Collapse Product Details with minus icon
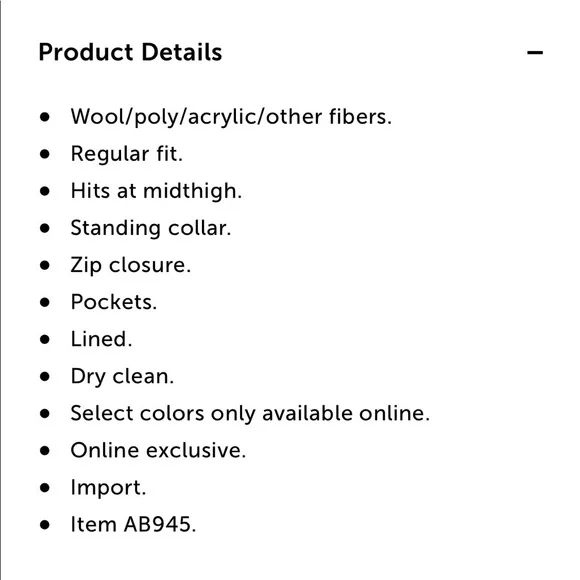 tap(535, 52)
